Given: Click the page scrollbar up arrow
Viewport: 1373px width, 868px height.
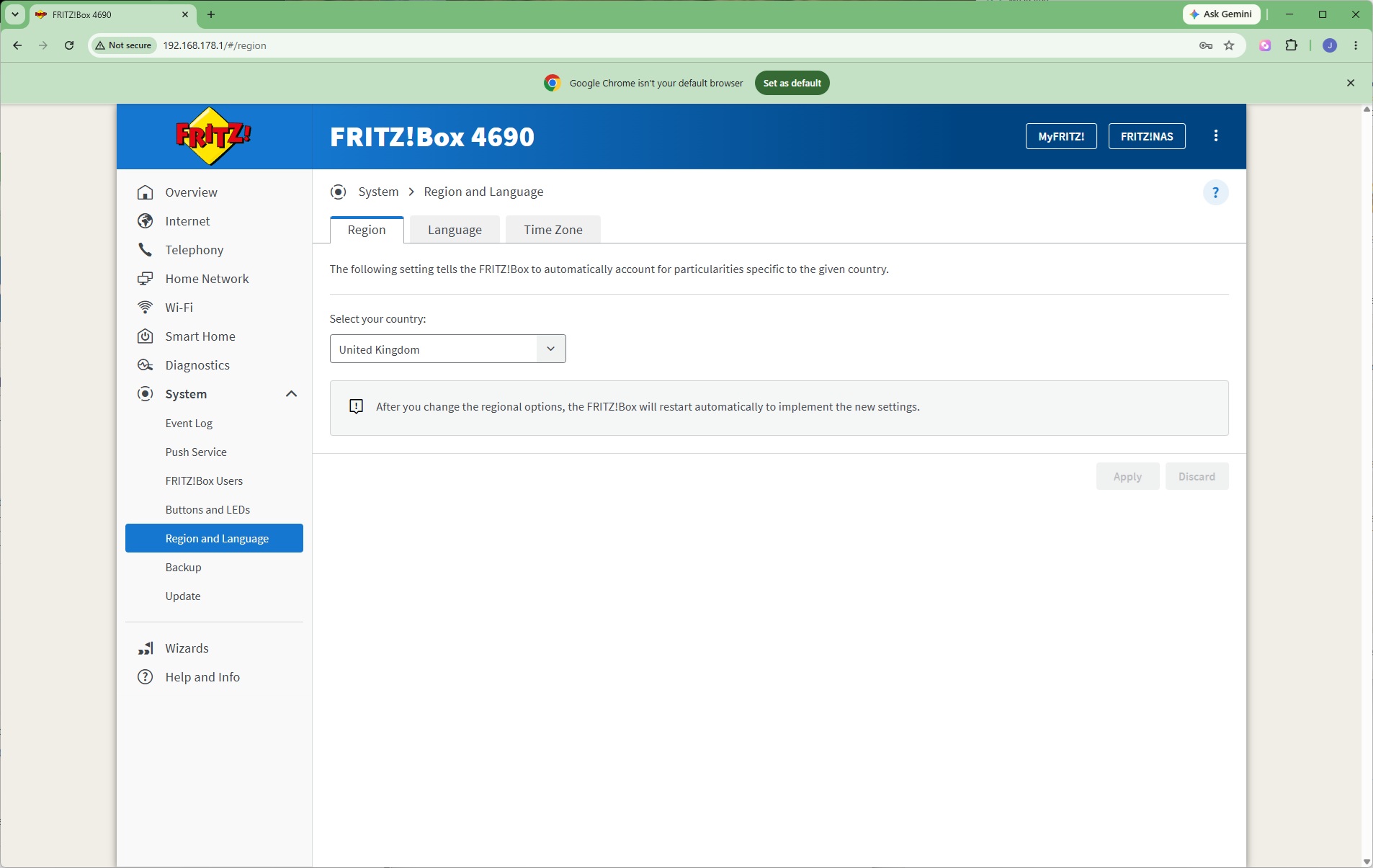Looking at the screenshot, I should tap(1367, 109).
